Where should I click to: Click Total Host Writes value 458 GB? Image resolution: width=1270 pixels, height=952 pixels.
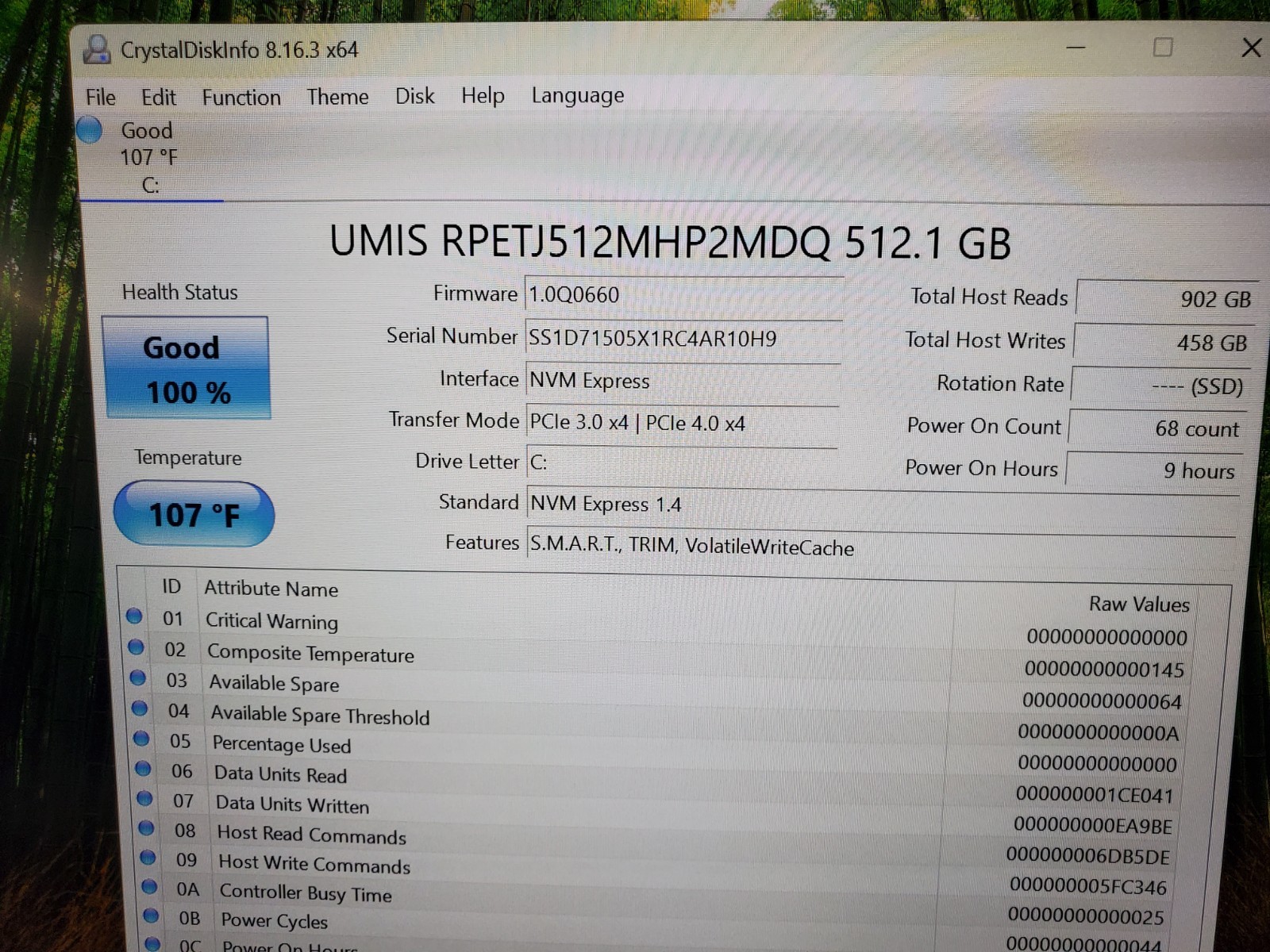tap(1164, 343)
